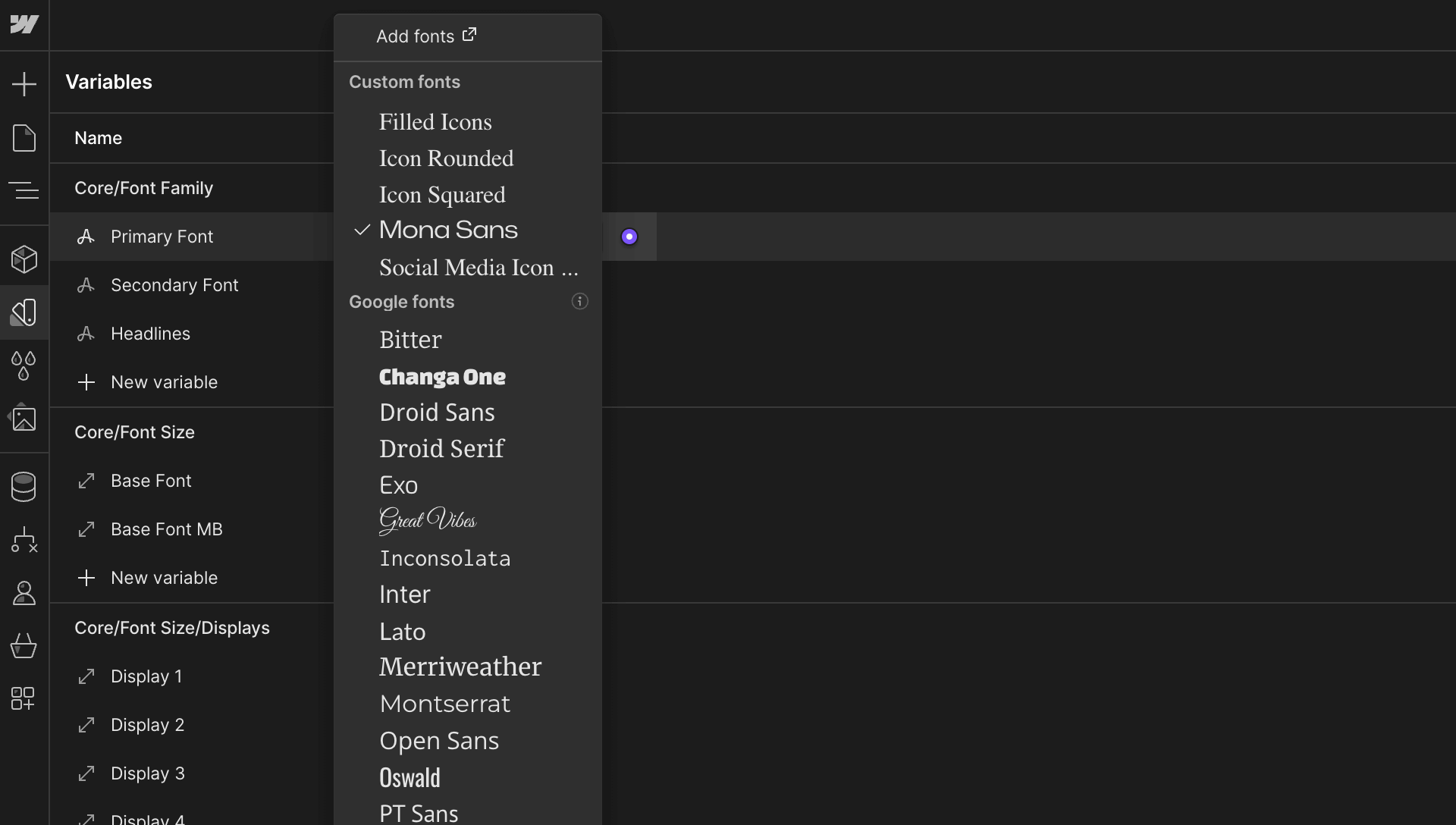The width and height of the screenshot is (1456, 825).
Task: Open the Pages panel
Action: [x=24, y=138]
